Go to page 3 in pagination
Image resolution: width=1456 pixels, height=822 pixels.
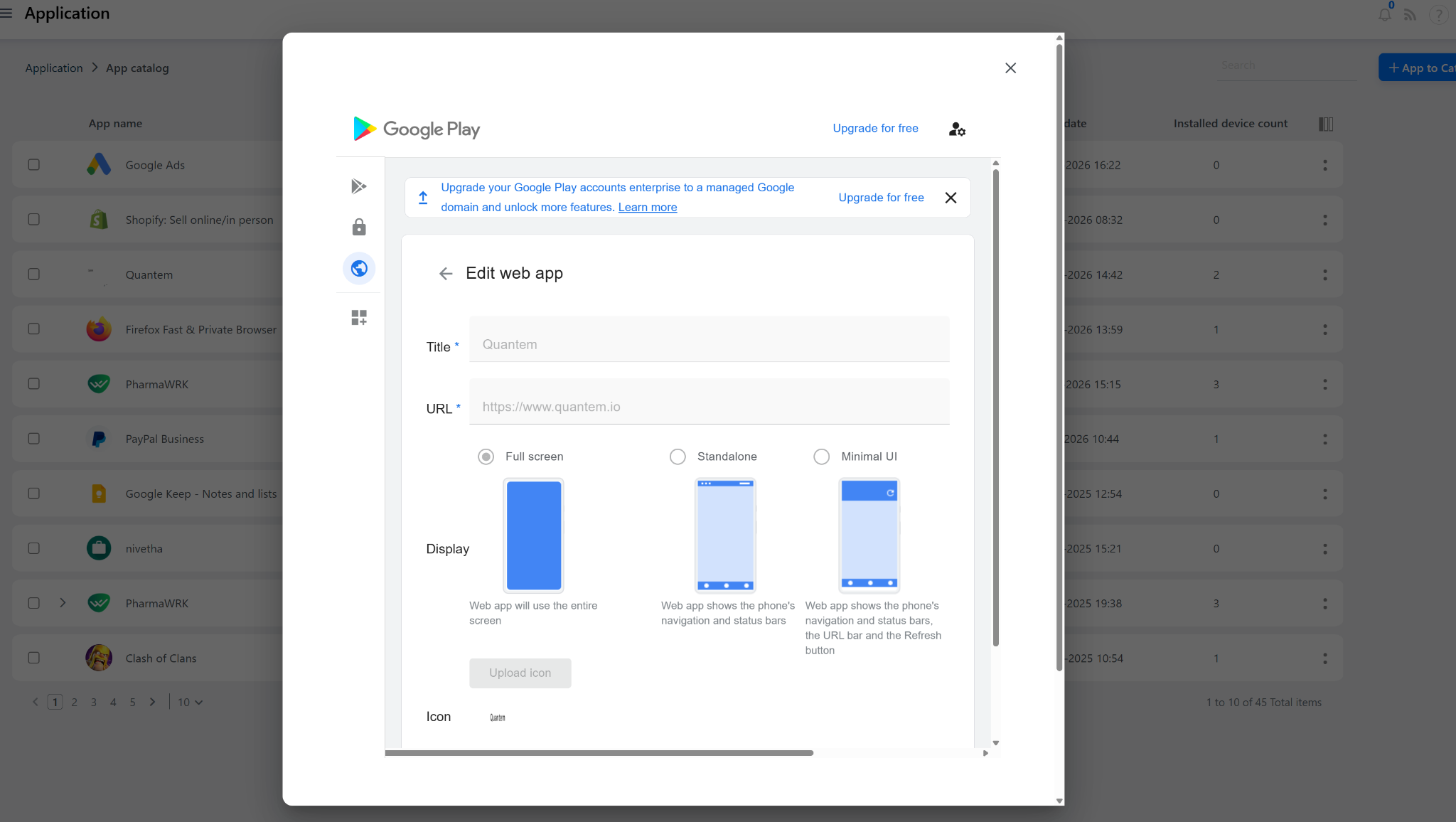(93, 703)
